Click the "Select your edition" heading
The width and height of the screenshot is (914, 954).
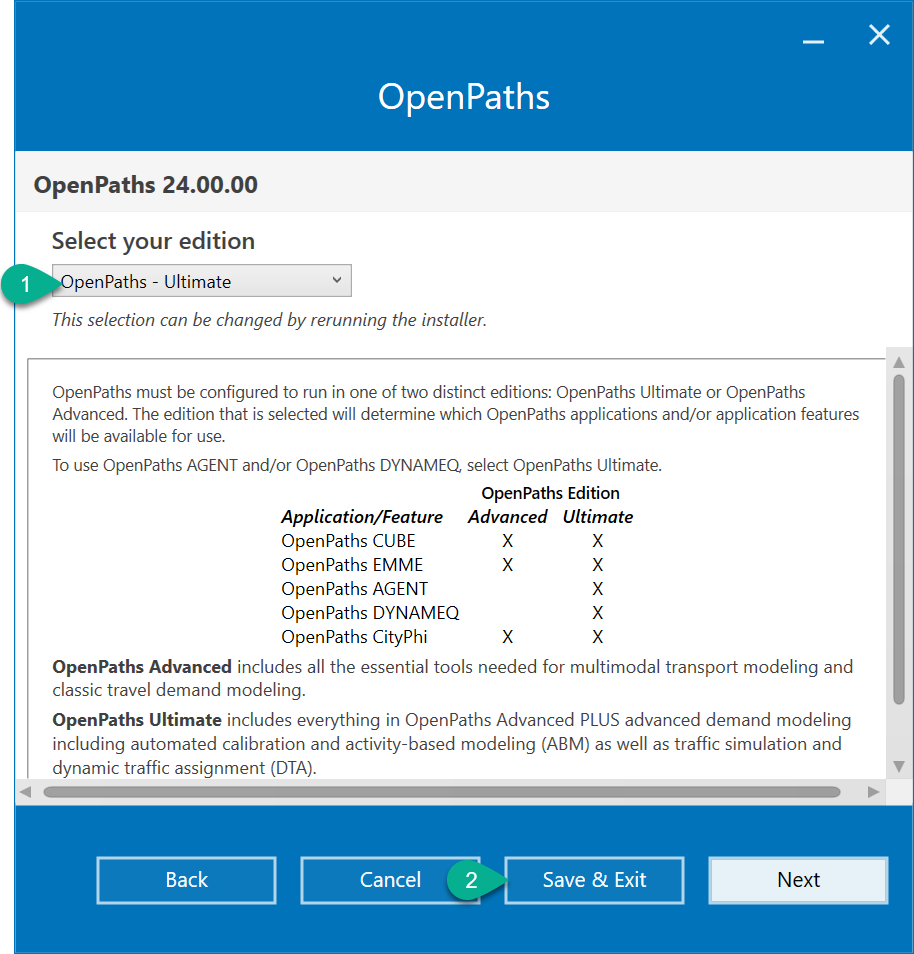[153, 241]
